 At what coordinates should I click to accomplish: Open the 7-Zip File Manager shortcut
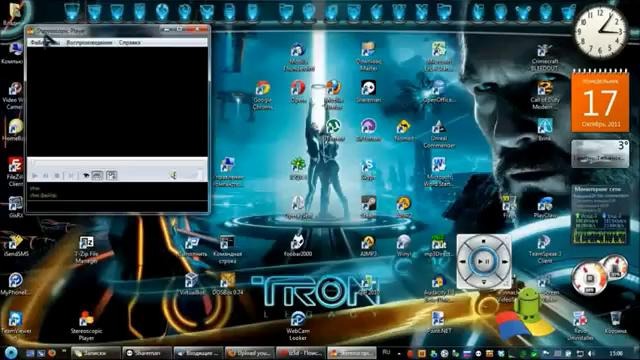[x=86, y=249]
